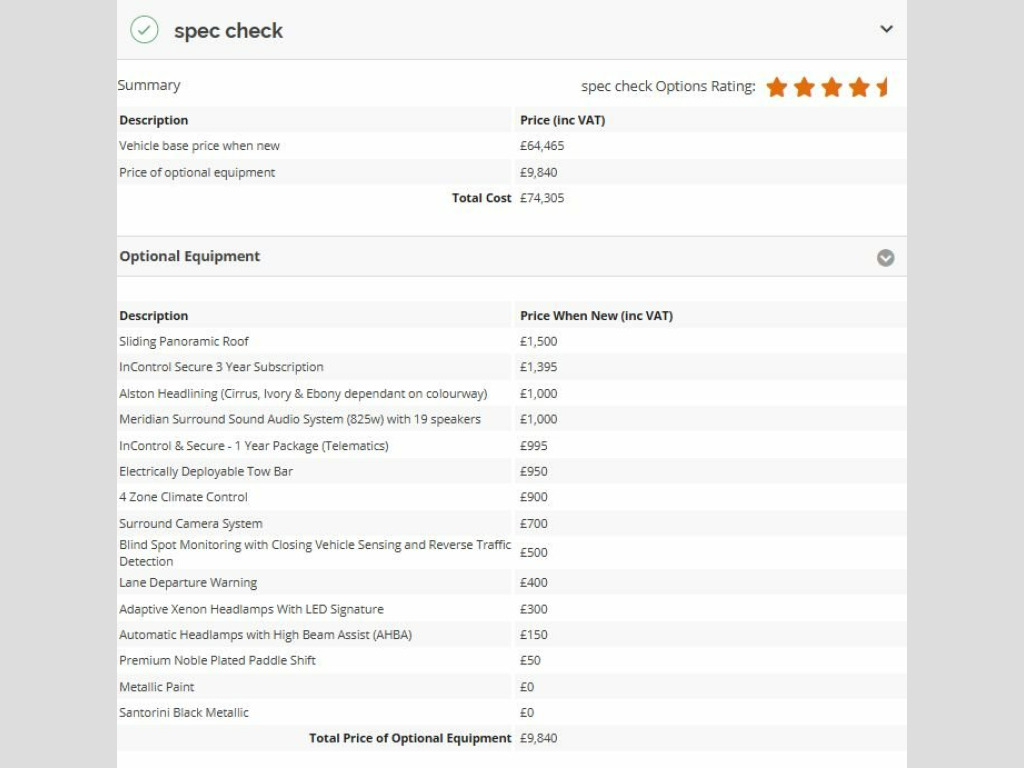The height and width of the screenshot is (768, 1024).
Task: Select the Sliding Panoramic Roof row
Action: (184, 342)
